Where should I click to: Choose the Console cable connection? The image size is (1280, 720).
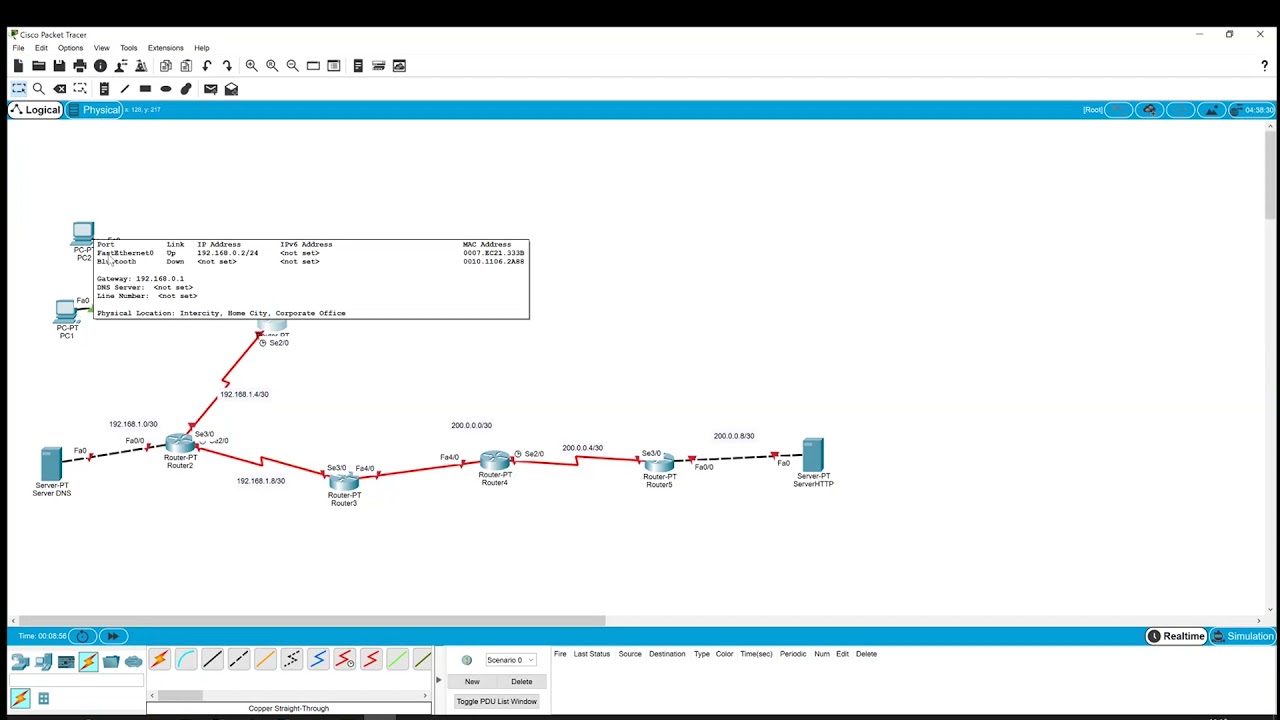[186, 659]
